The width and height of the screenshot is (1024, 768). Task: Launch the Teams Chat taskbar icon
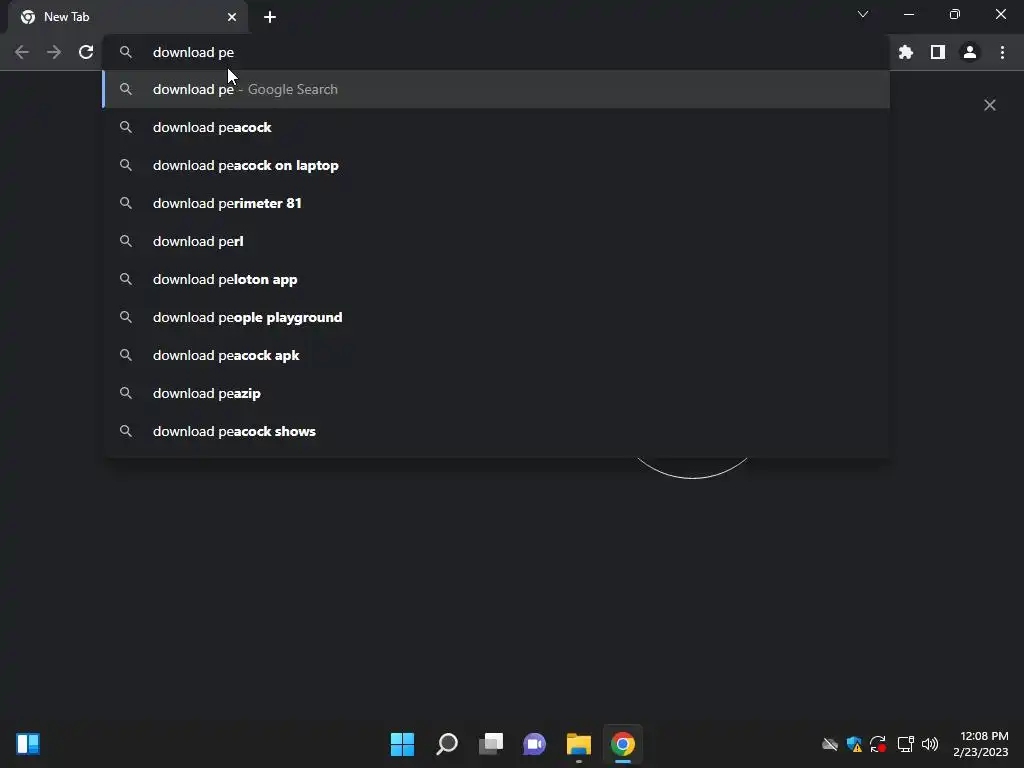pos(534,744)
